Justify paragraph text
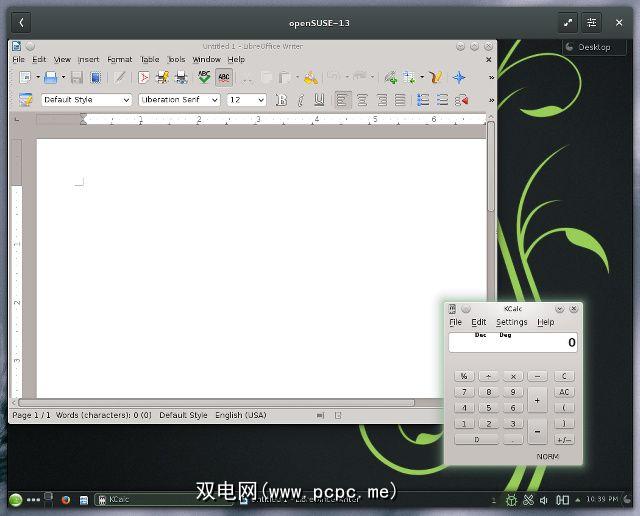 400,100
